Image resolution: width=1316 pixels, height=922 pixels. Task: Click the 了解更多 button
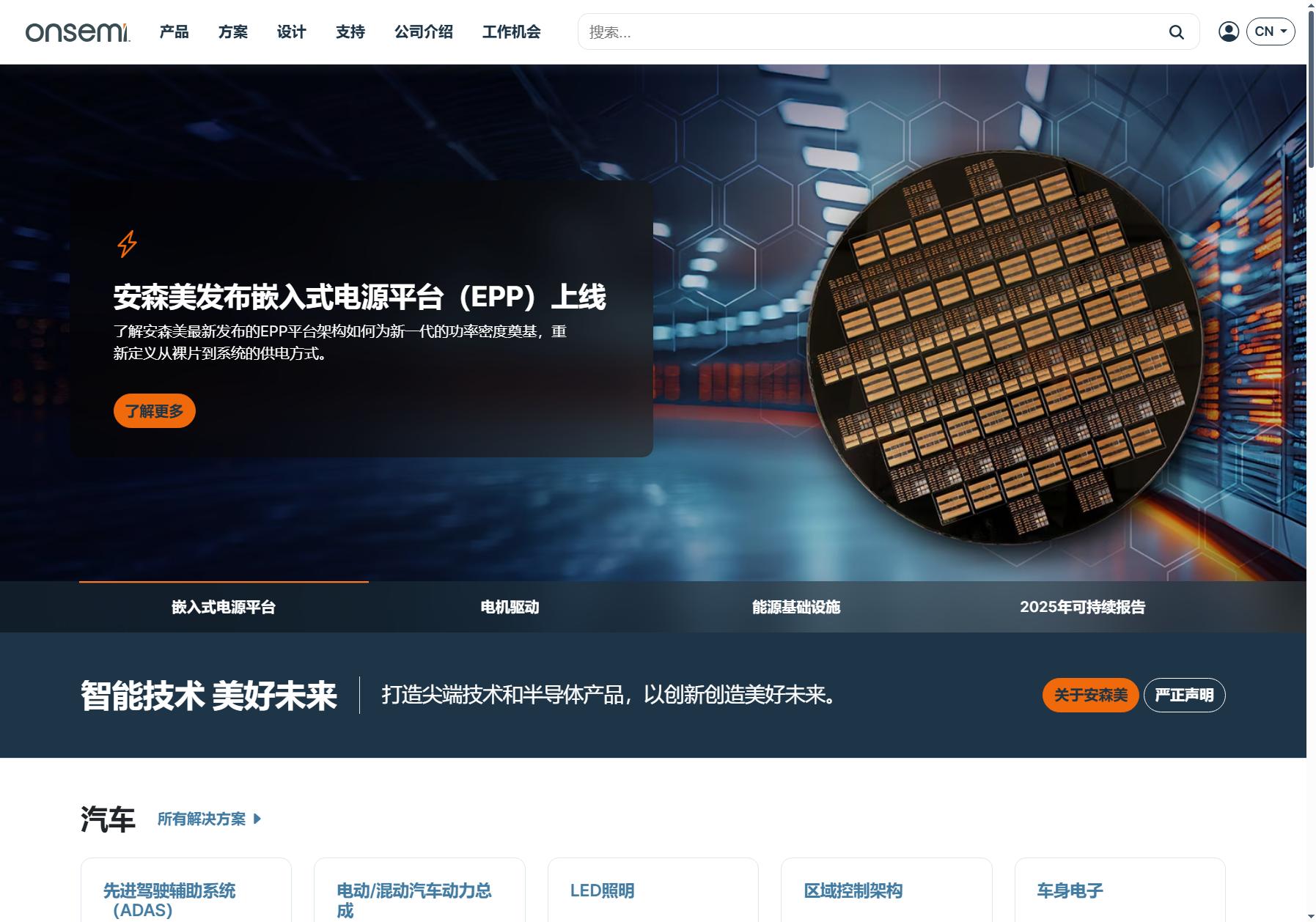[x=155, y=411]
